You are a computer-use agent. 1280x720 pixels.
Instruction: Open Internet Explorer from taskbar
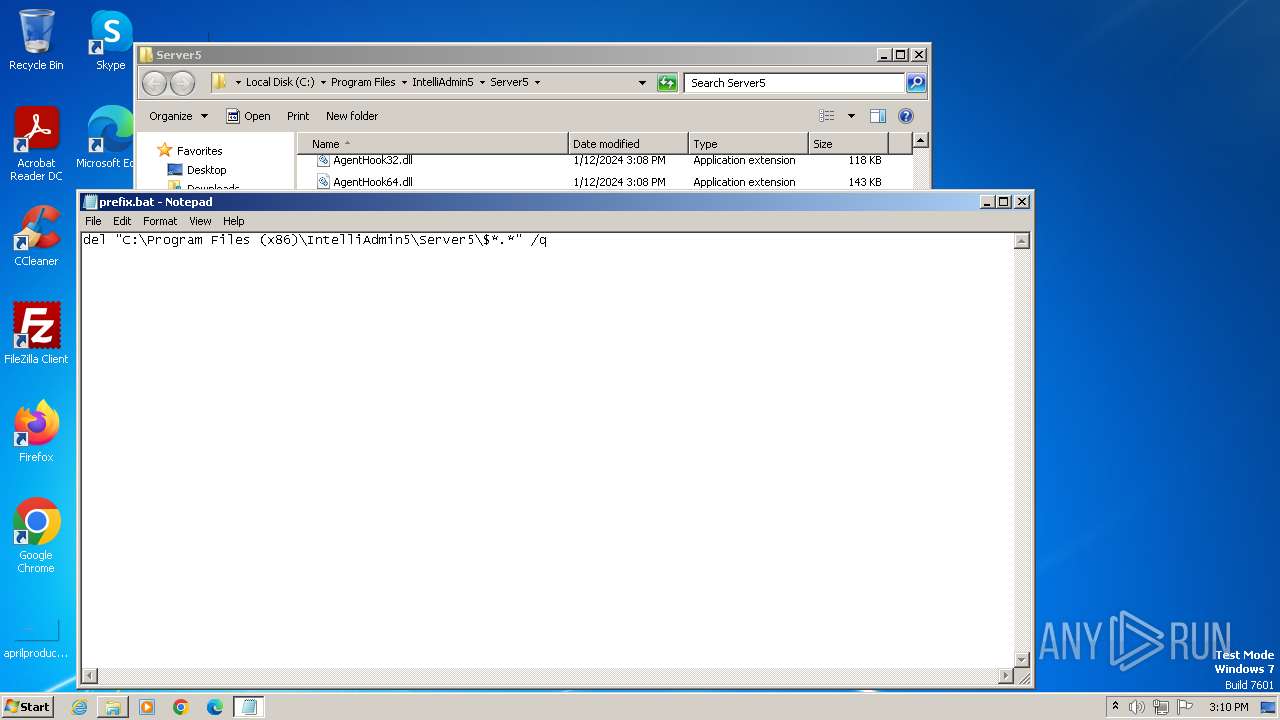[x=79, y=707]
